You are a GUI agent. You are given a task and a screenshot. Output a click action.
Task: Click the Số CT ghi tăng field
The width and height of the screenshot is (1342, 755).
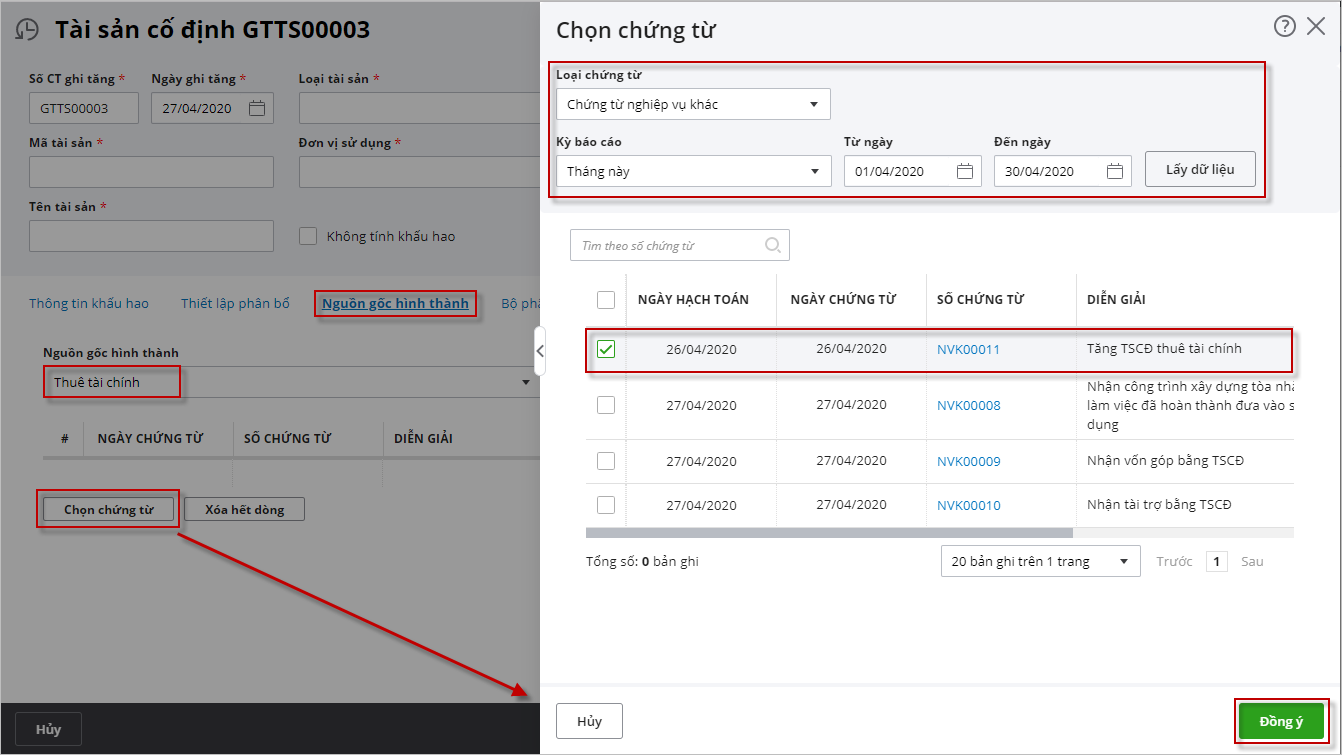point(84,108)
